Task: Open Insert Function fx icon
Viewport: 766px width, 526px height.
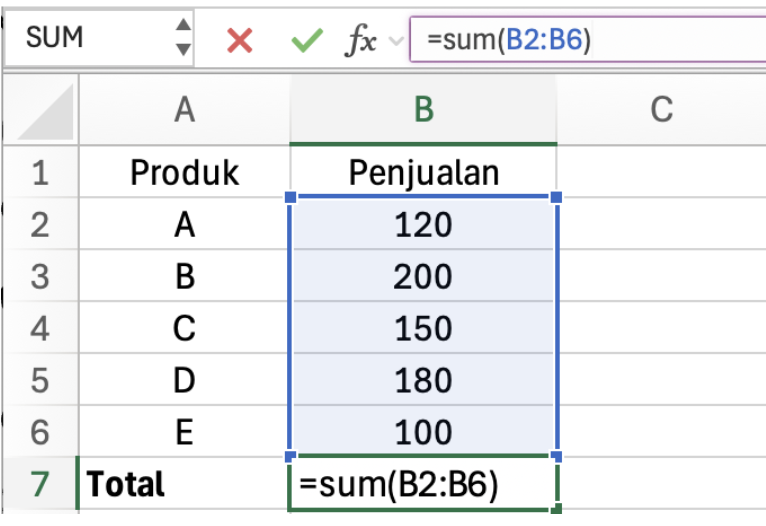Action: [x=361, y=40]
